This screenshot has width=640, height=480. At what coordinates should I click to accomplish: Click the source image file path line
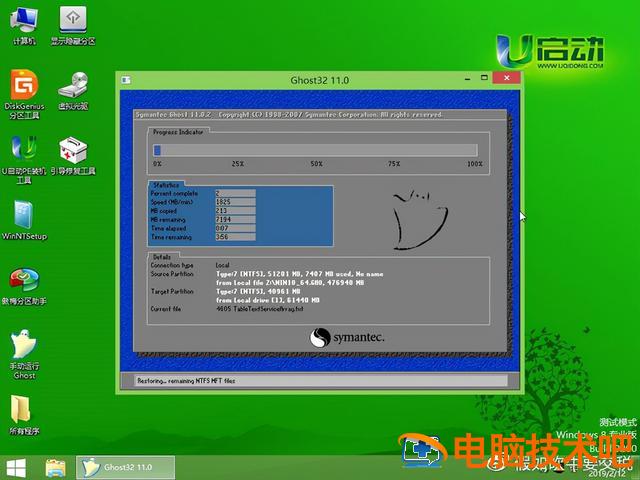pos(290,282)
